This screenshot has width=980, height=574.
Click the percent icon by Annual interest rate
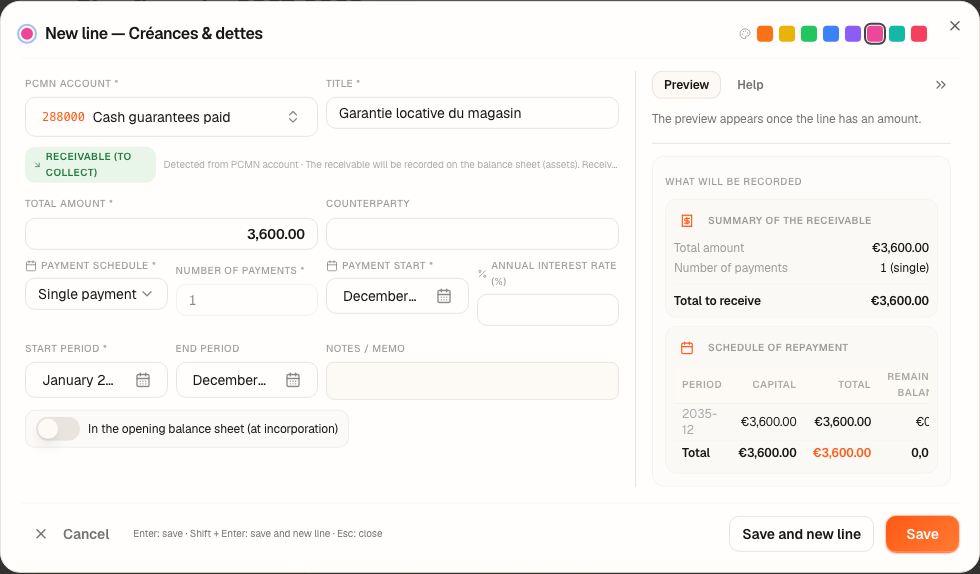coord(482,274)
